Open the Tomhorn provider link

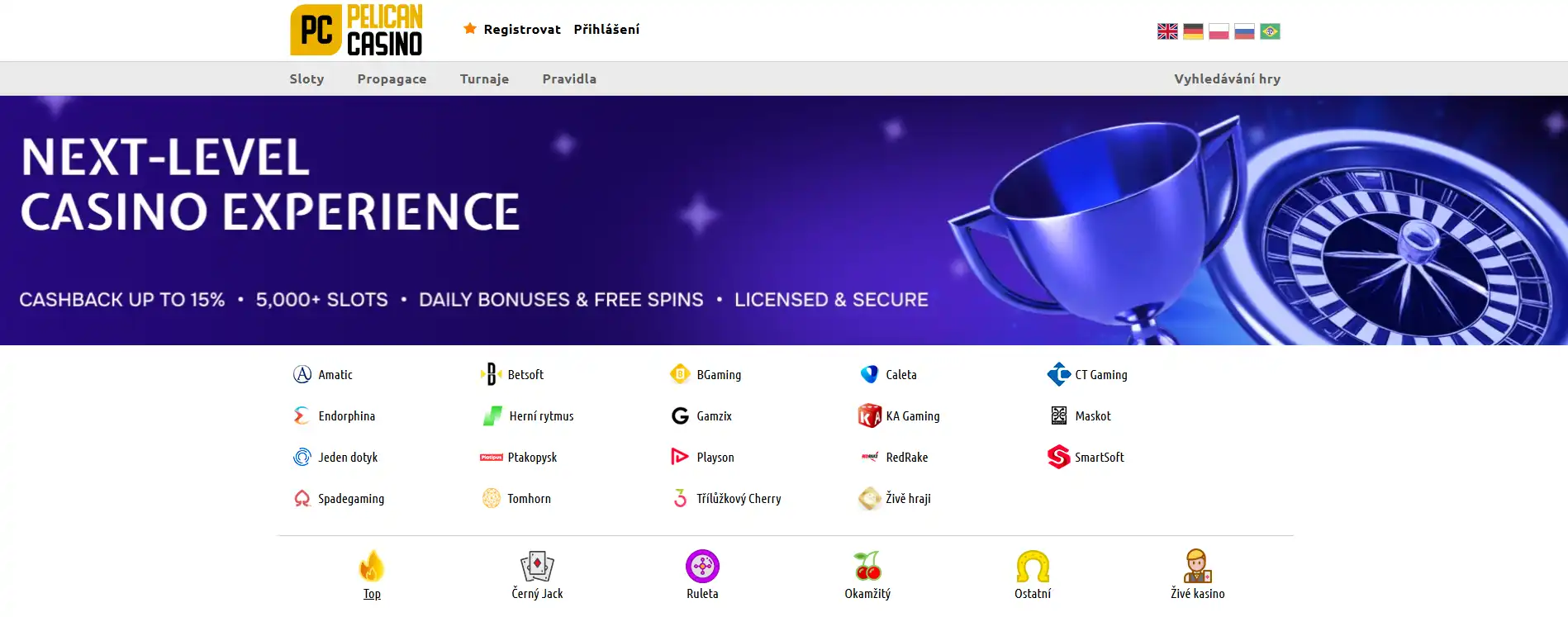point(529,498)
